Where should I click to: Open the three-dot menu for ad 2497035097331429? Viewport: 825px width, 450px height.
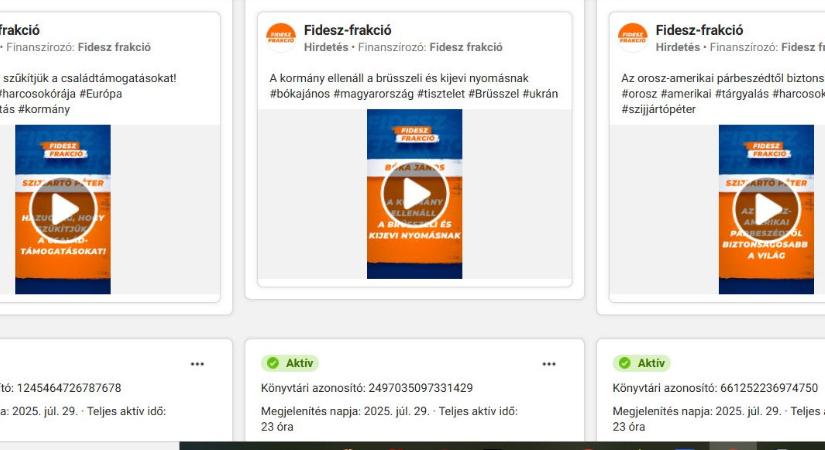coord(549,364)
